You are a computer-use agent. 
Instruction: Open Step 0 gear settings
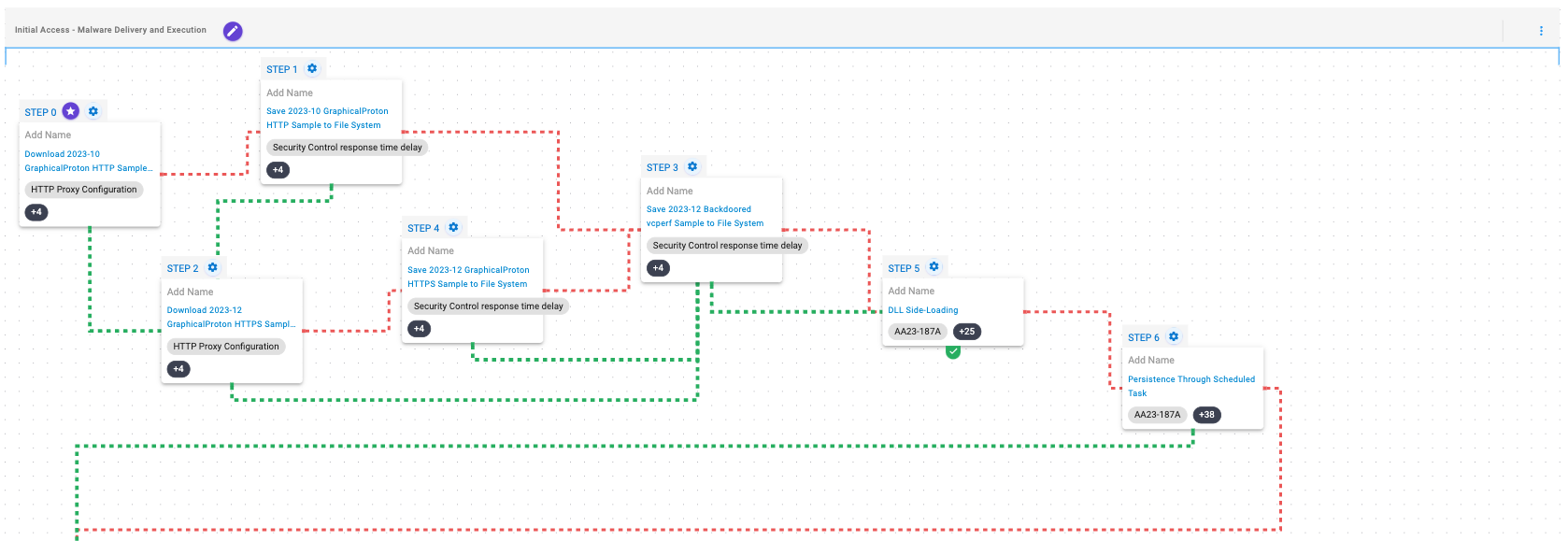93,111
